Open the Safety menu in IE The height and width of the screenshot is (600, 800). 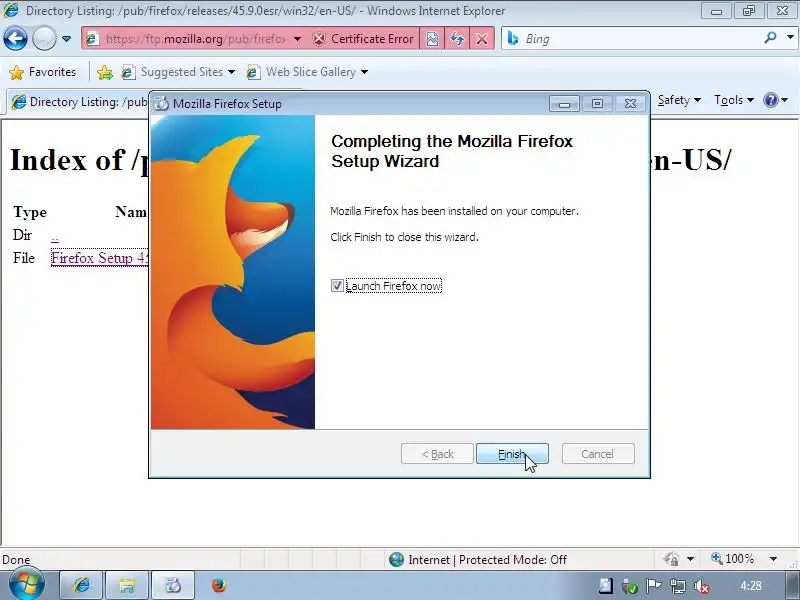[x=679, y=100]
